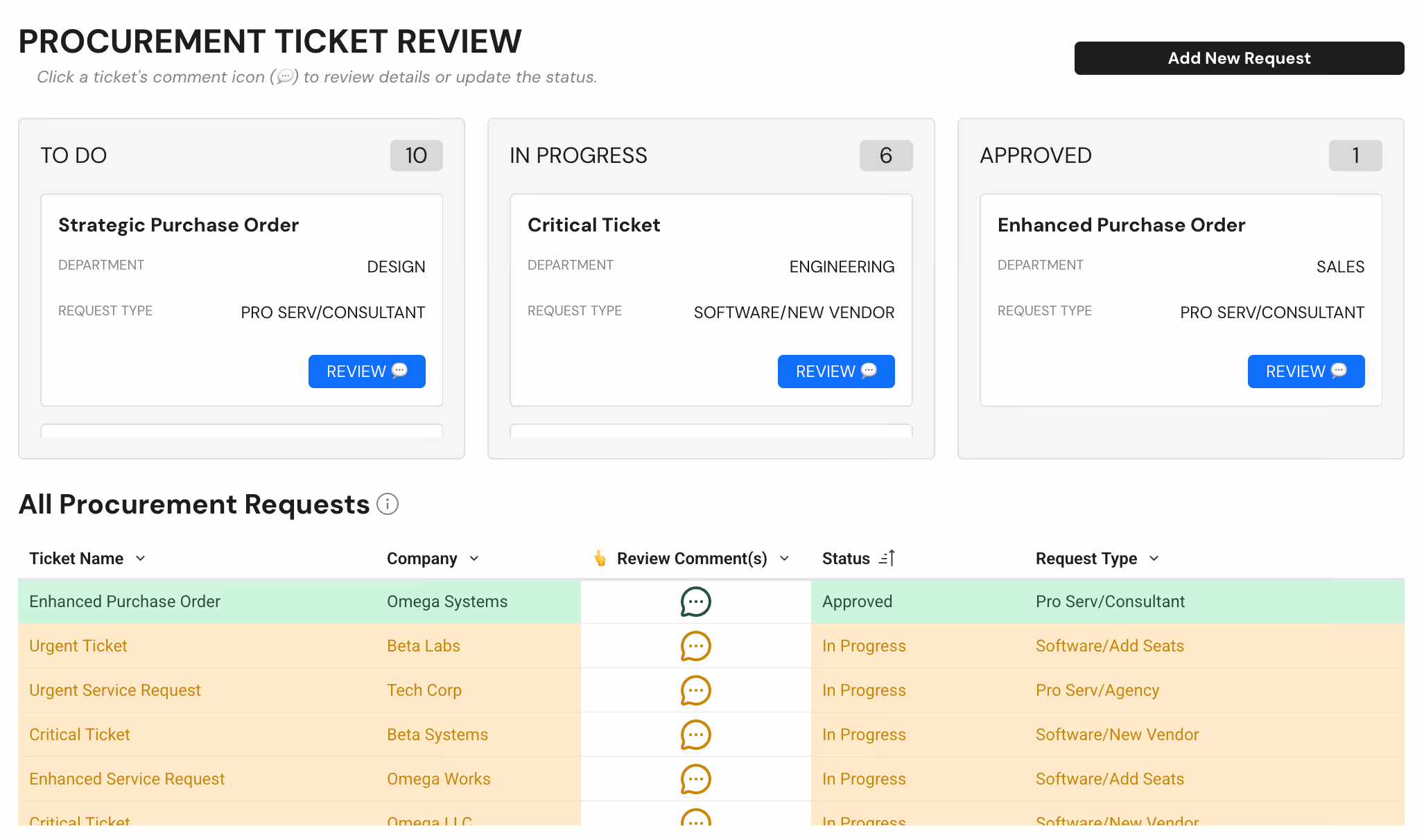The width and height of the screenshot is (1424, 840).
Task: Select Urgent Ticket name in table
Action: click(78, 646)
